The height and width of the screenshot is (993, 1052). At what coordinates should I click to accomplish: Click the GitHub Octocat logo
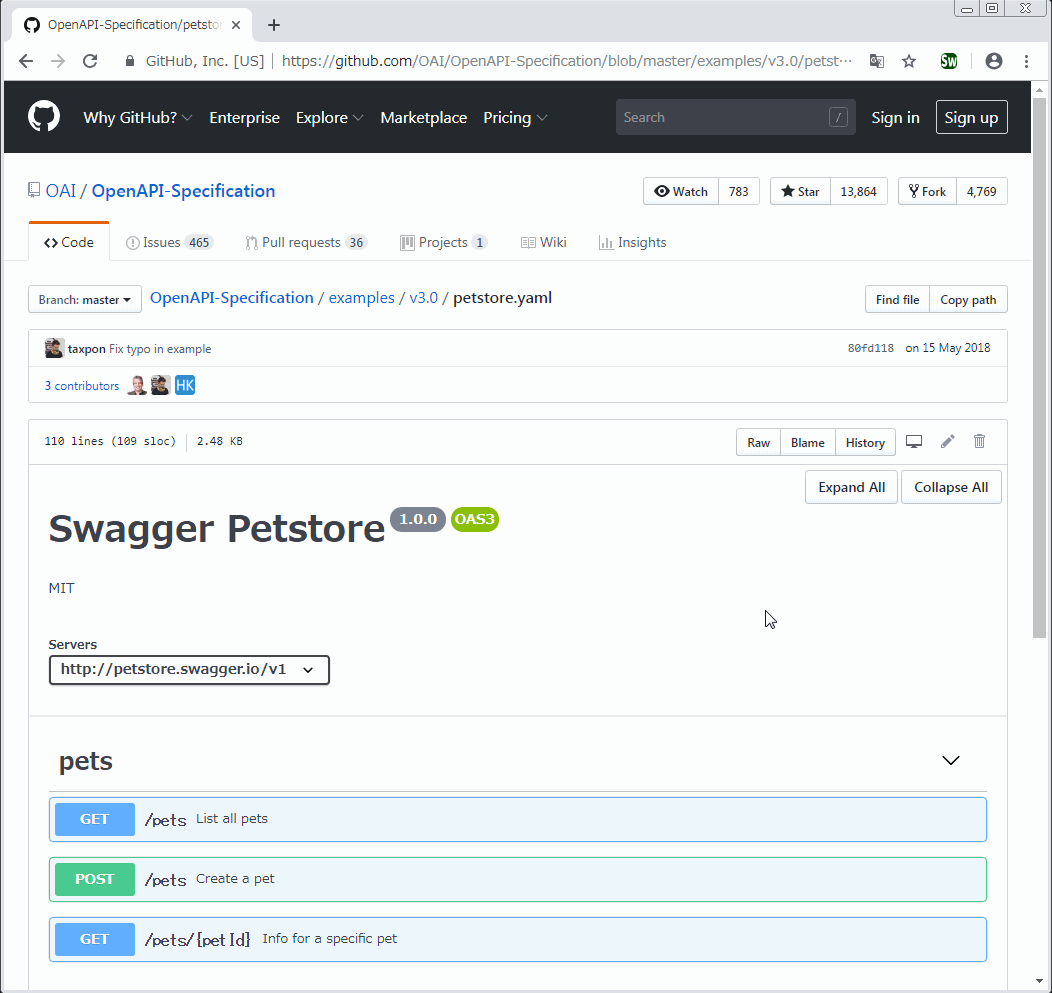[x=44, y=117]
